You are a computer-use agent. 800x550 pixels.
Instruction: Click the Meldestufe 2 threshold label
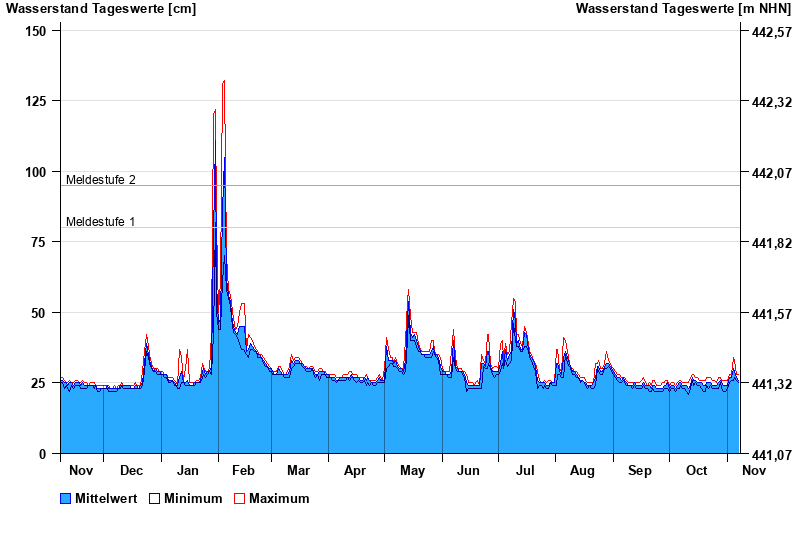click(x=100, y=180)
